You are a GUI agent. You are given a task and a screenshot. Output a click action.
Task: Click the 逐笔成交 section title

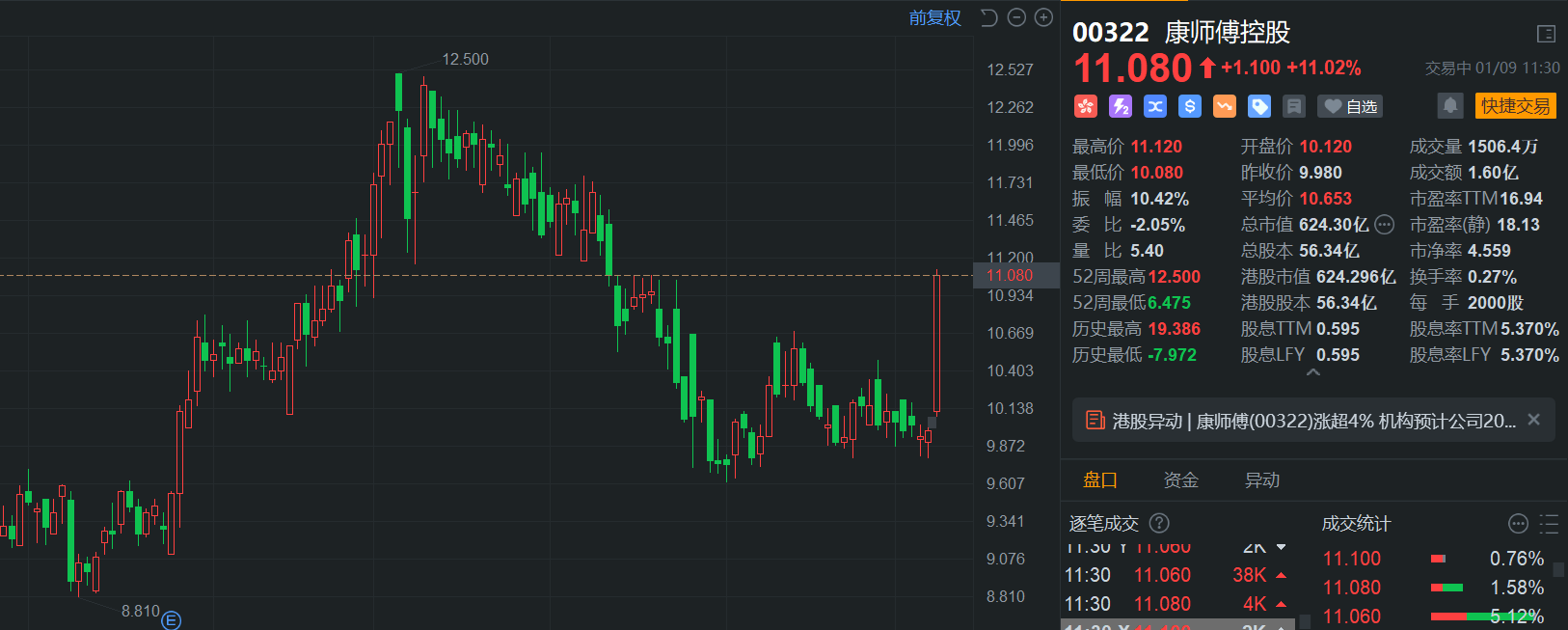point(1104,524)
